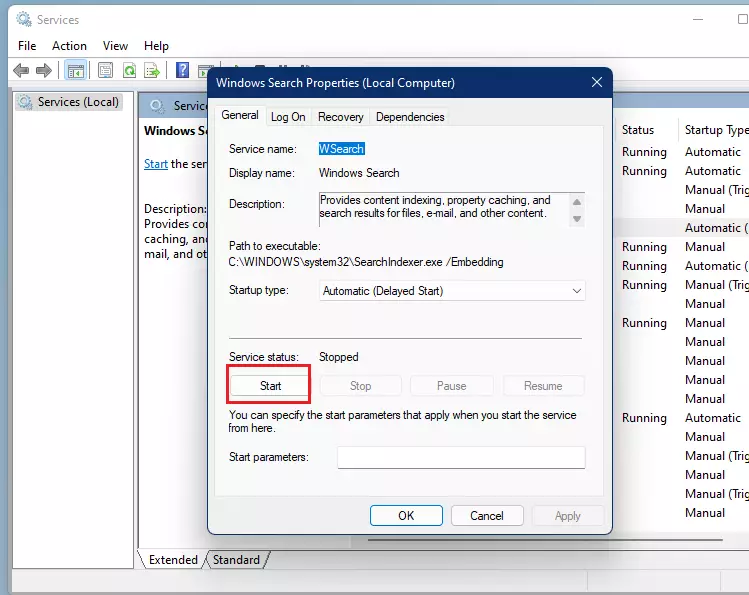Click the disabled Pause button
Image resolution: width=749 pixels, height=595 pixels.
tap(451, 386)
